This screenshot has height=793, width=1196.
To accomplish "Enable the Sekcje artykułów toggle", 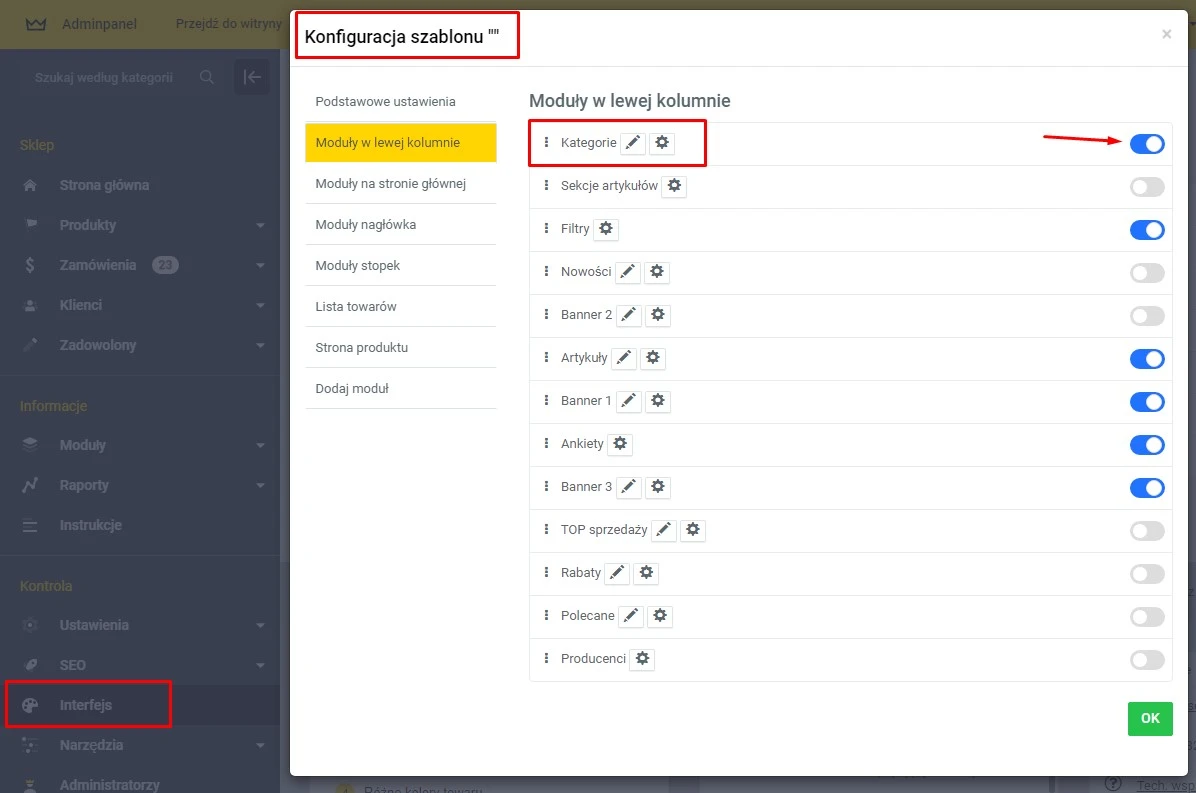I will (1147, 187).
